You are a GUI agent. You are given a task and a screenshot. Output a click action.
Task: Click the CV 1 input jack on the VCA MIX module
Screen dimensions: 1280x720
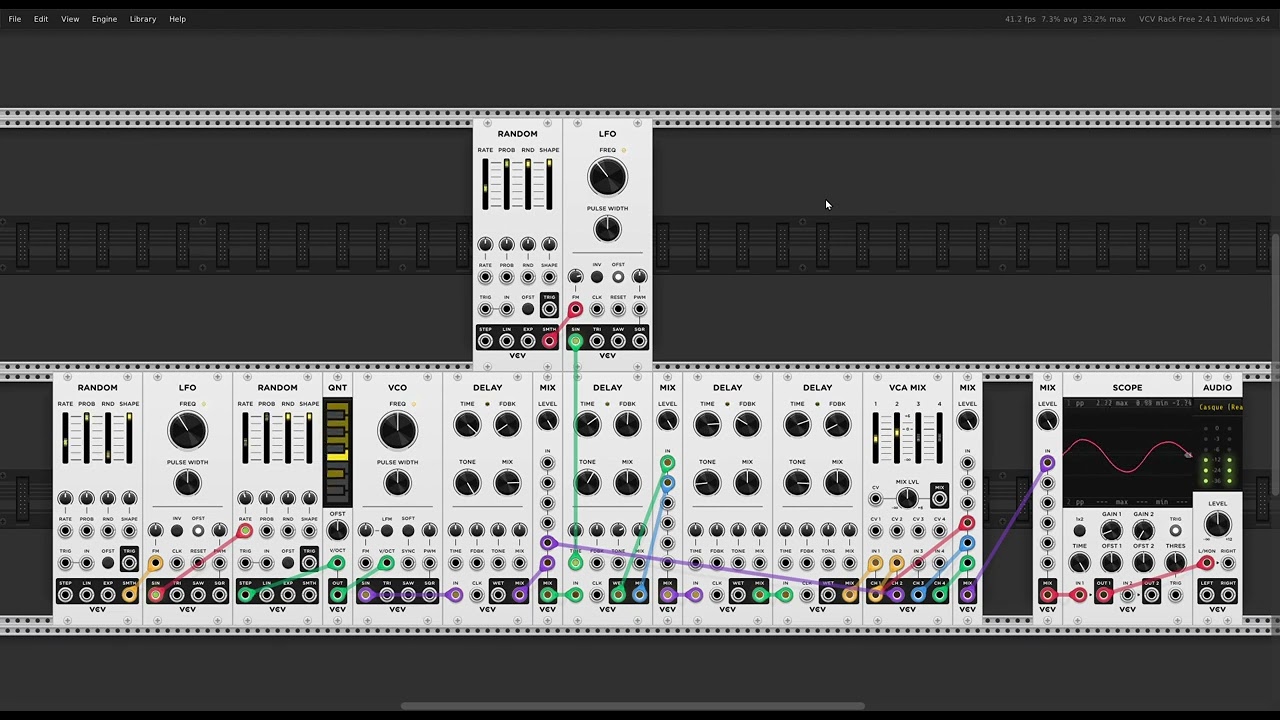tap(875, 531)
